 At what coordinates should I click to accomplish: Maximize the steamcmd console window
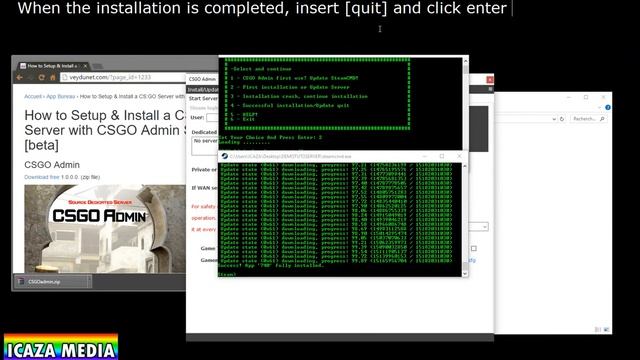442,156
